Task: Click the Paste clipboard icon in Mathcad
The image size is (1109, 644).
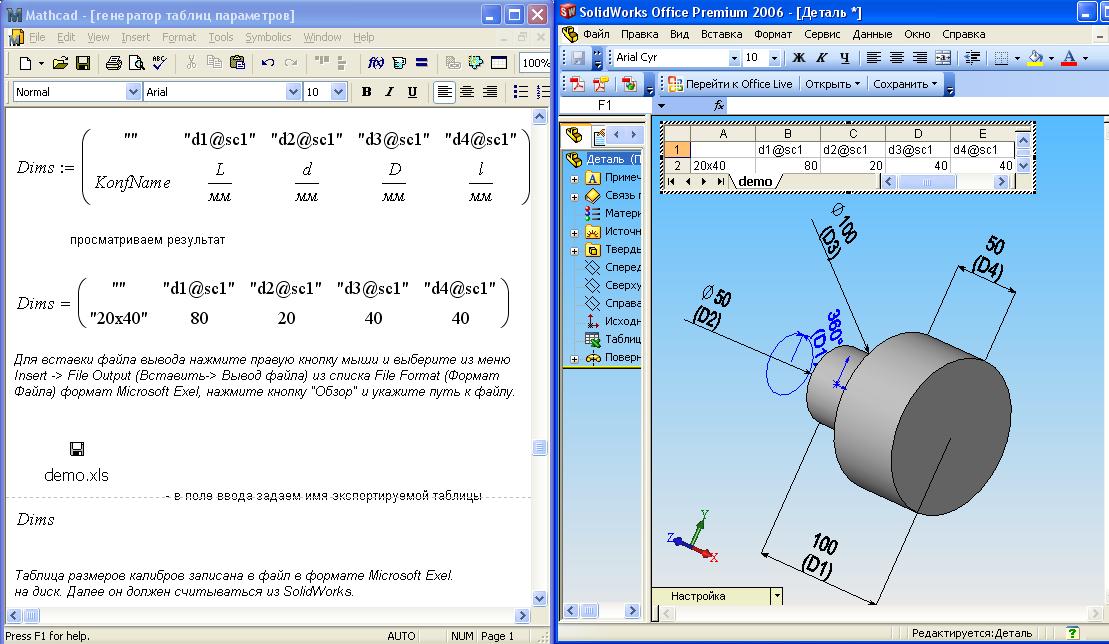Action: 238,63
